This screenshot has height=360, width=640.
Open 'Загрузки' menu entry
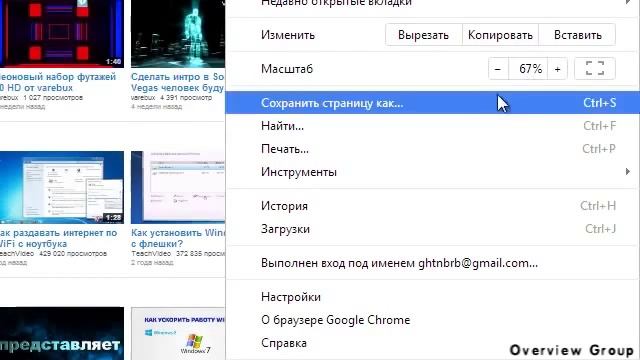point(433,229)
